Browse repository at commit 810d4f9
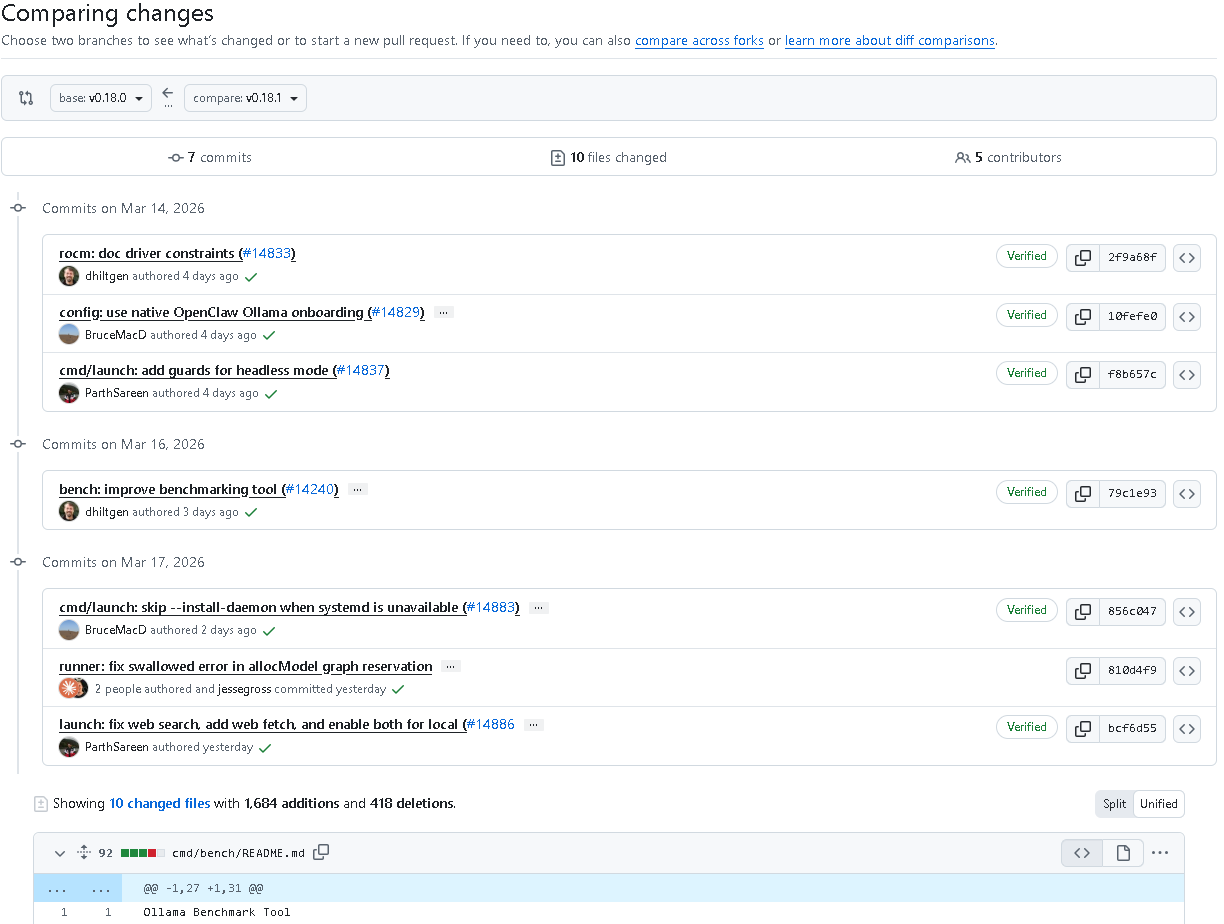1224x924 pixels. click(x=1187, y=670)
